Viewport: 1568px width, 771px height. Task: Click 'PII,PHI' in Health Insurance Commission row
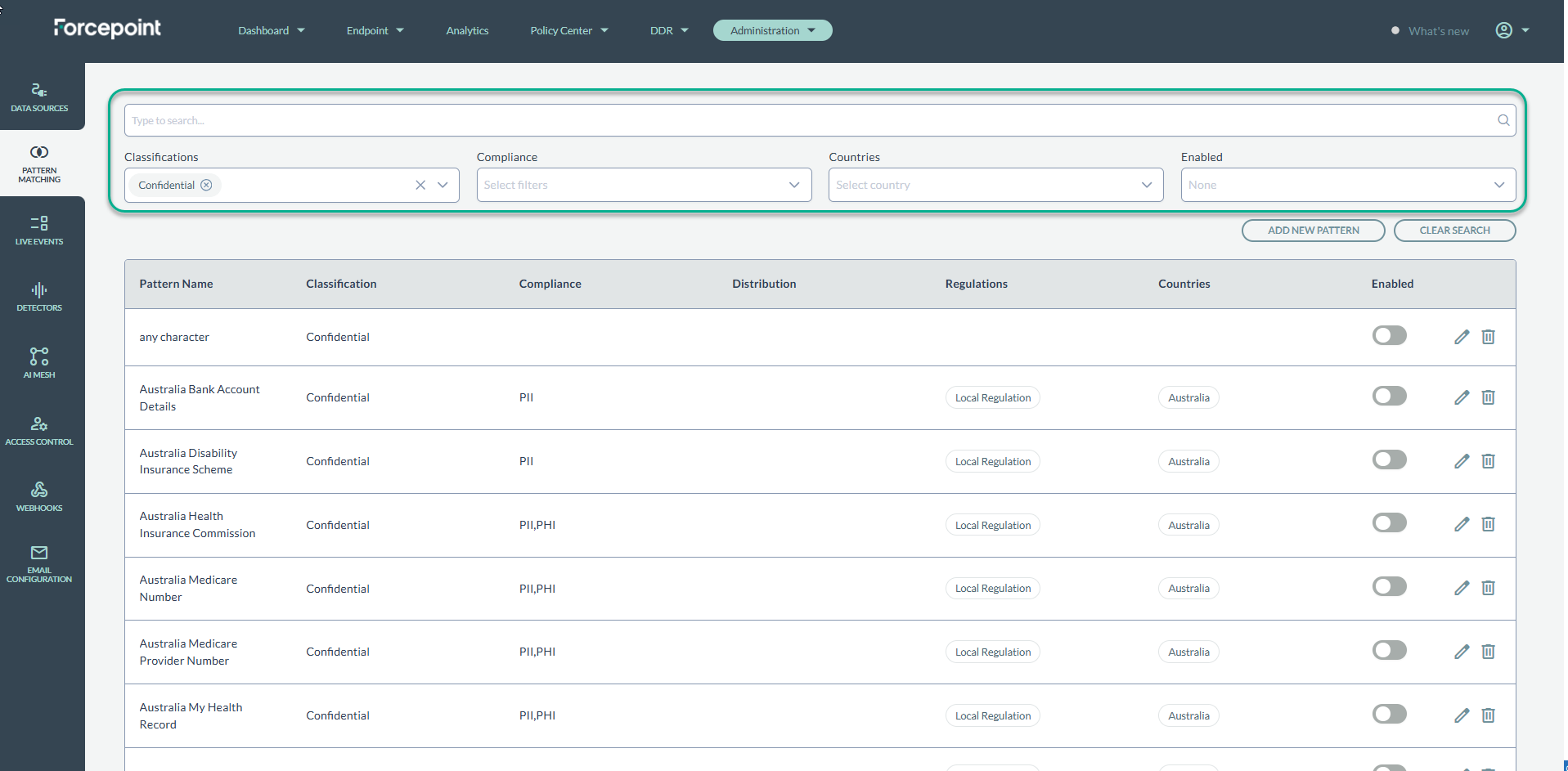[537, 525]
